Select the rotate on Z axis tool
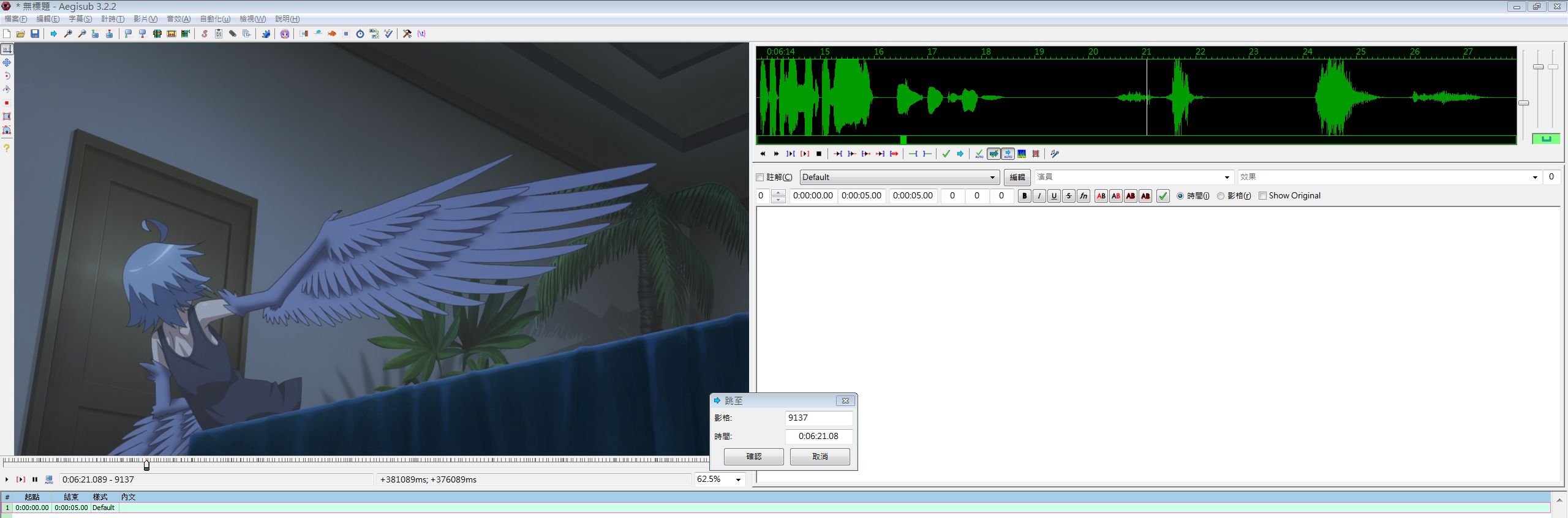Image resolution: width=1568 pixels, height=518 pixels. click(7, 76)
